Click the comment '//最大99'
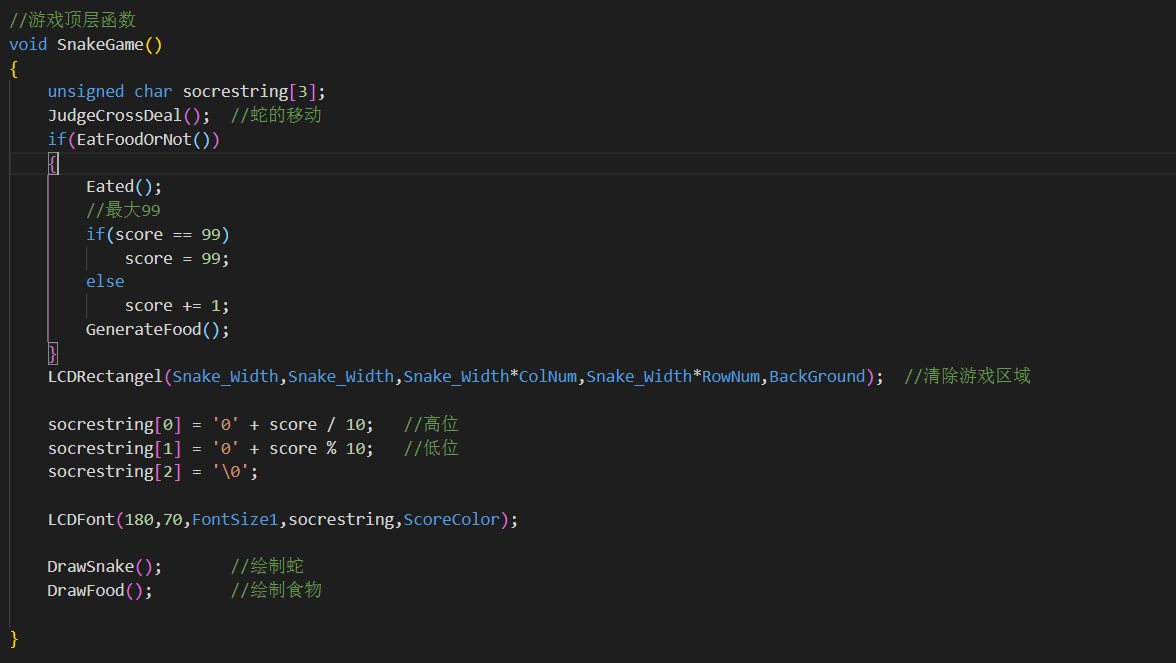1176x663 pixels. coord(123,210)
